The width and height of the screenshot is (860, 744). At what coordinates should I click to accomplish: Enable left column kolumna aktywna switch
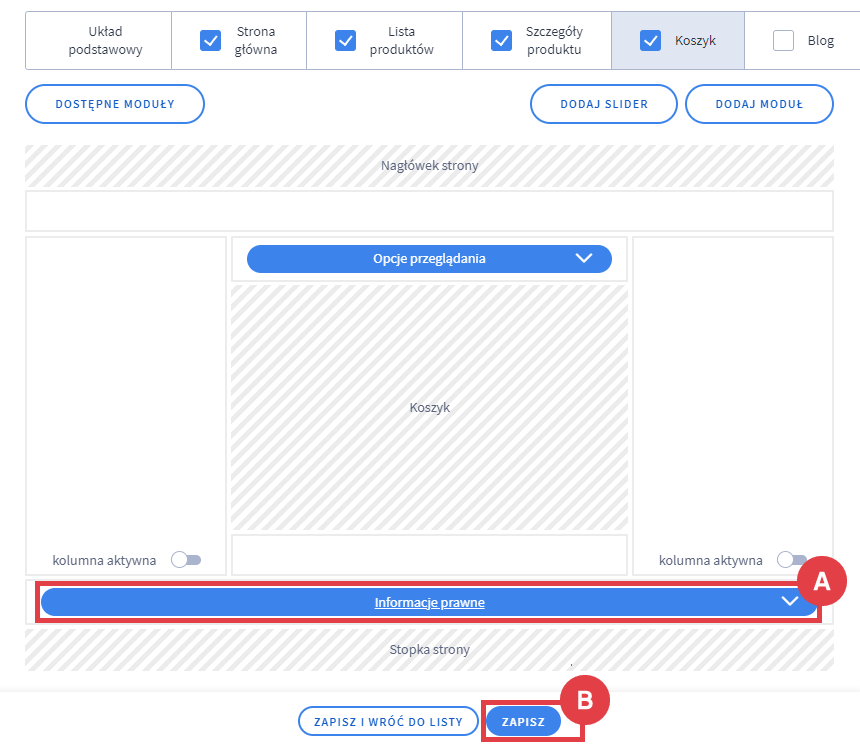tap(186, 560)
